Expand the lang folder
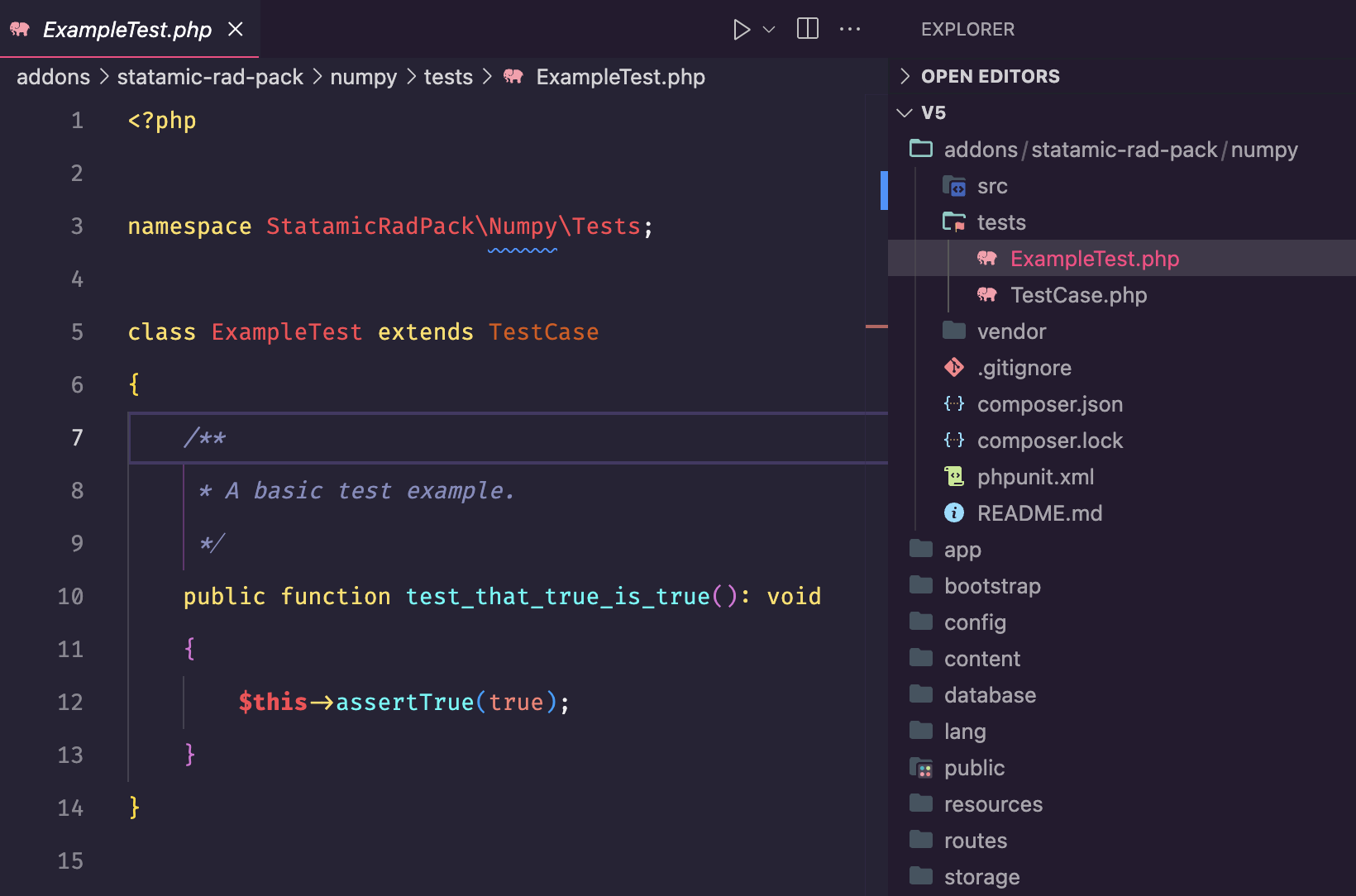The image size is (1356, 896). click(x=1122, y=731)
